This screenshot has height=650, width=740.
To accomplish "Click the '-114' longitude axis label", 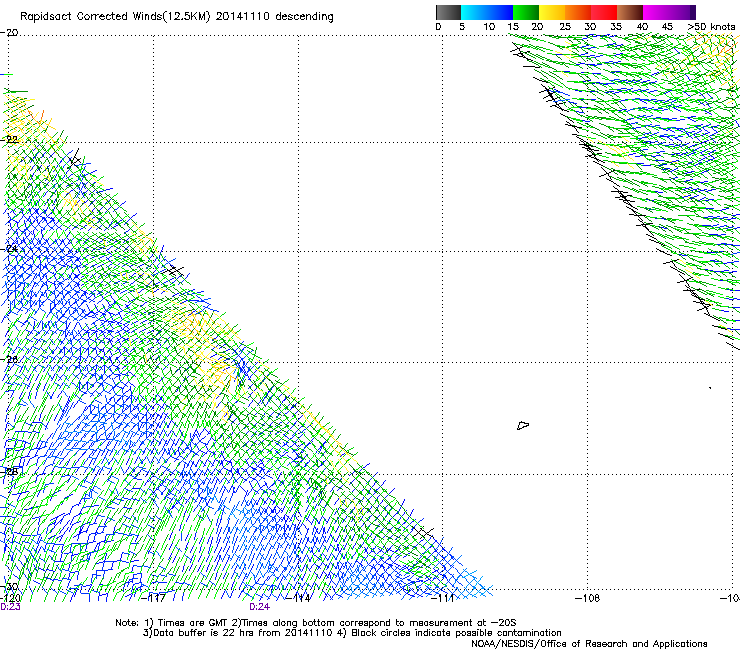I will point(299,598).
